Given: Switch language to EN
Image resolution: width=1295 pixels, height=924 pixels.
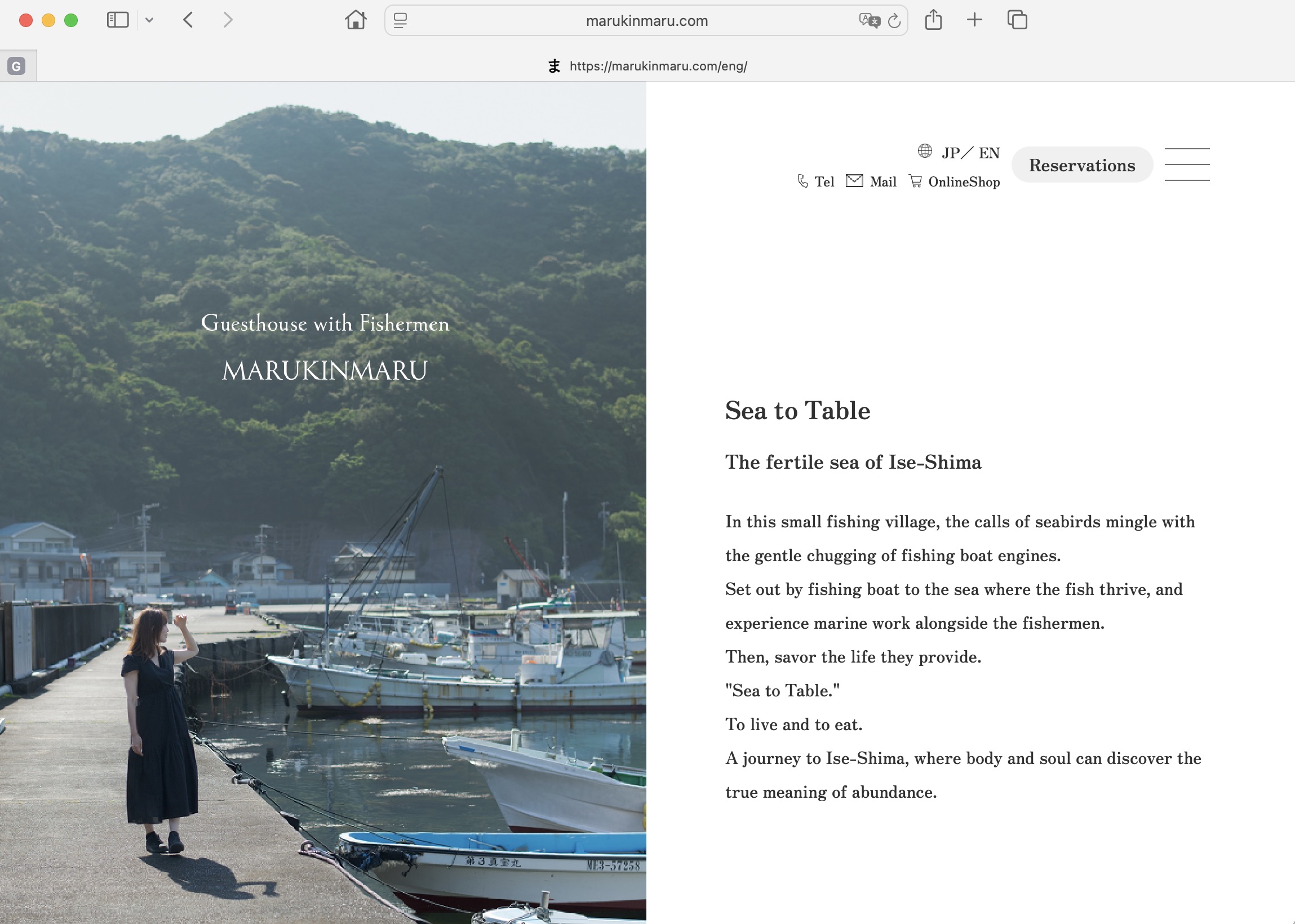Looking at the screenshot, I should (989, 153).
